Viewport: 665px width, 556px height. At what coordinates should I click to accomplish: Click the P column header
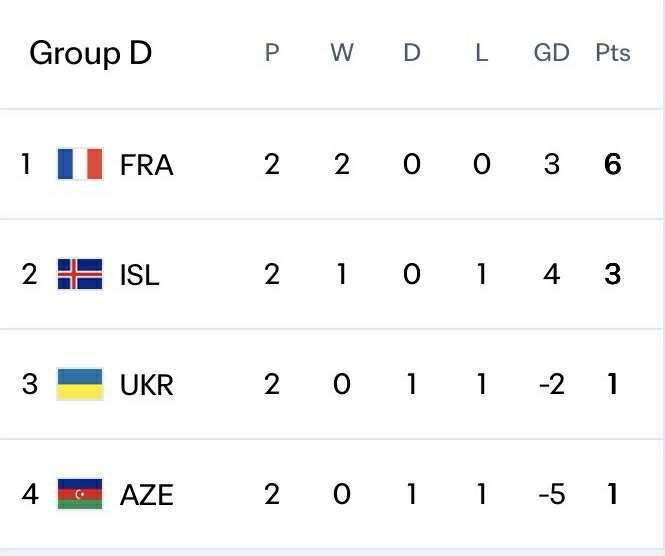tap(272, 53)
